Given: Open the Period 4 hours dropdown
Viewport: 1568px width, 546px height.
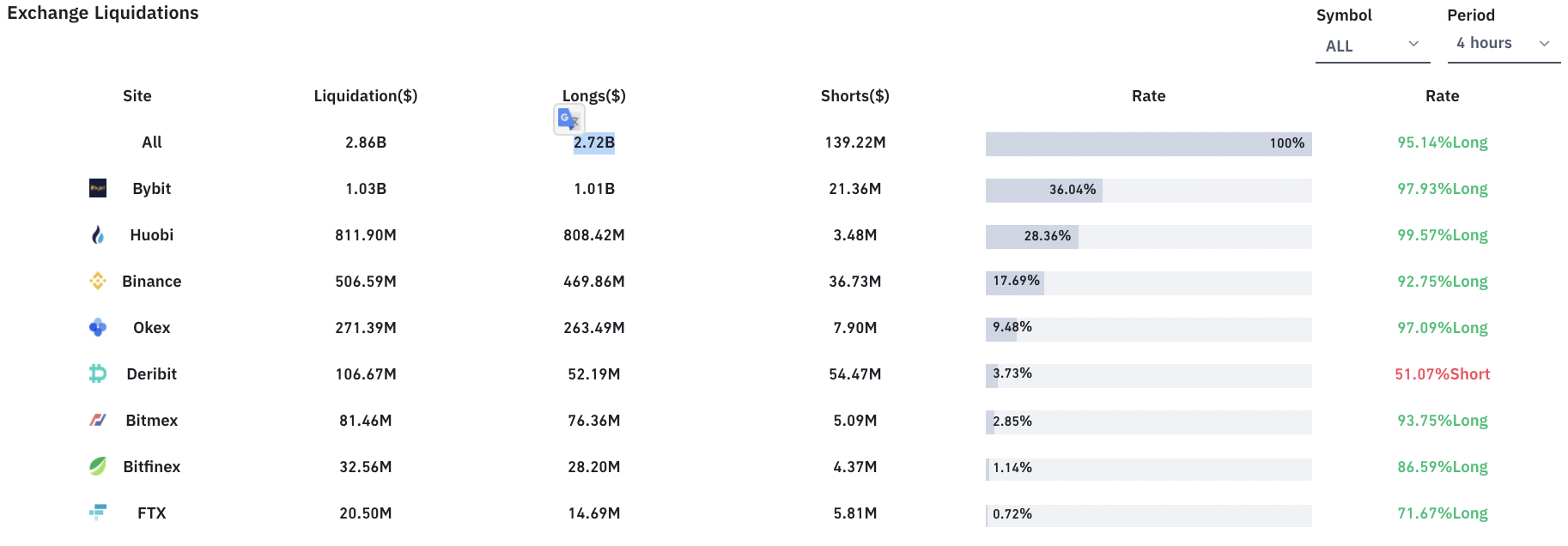Looking at the screenshot, I should point(1504,44).
